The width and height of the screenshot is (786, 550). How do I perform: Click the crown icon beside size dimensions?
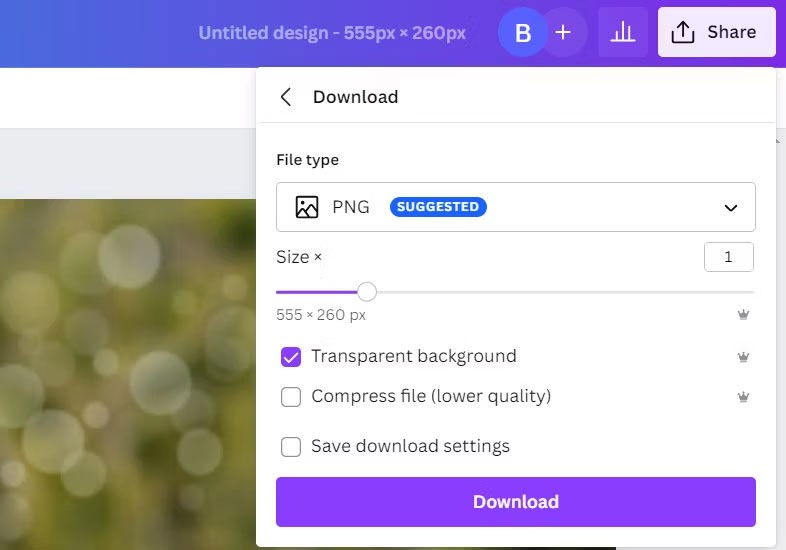pyautogui.click(x=743, y=315)
